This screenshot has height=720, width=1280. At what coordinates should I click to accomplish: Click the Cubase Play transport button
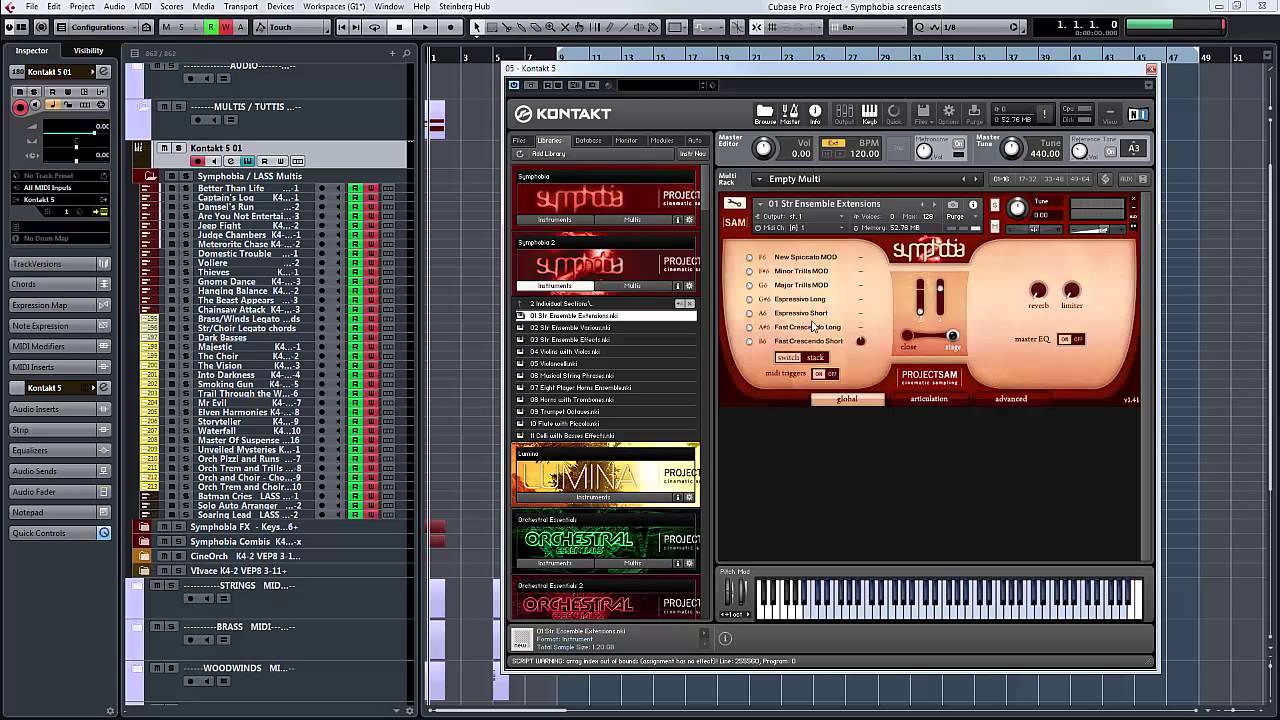tap(425, 27)
